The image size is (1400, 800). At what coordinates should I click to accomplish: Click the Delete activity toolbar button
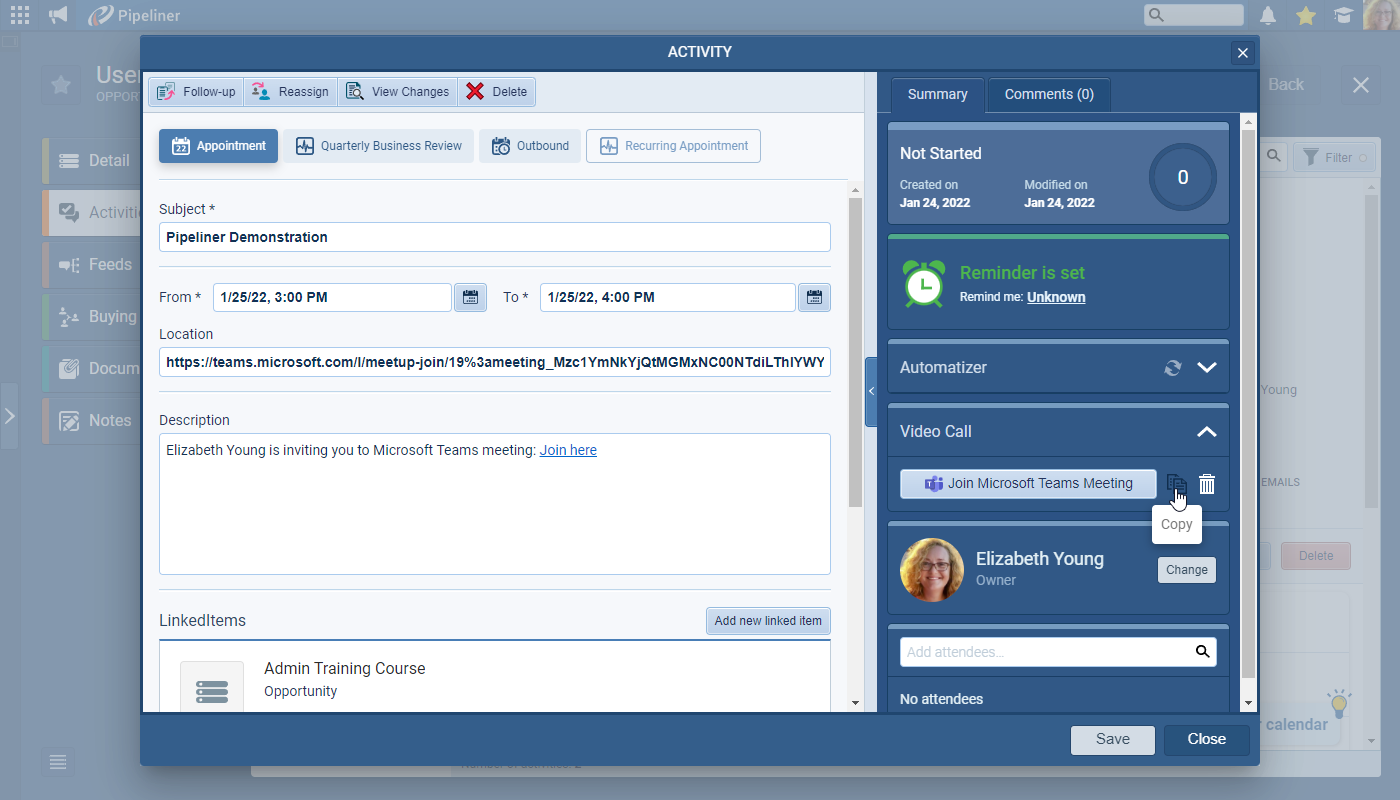497,92
